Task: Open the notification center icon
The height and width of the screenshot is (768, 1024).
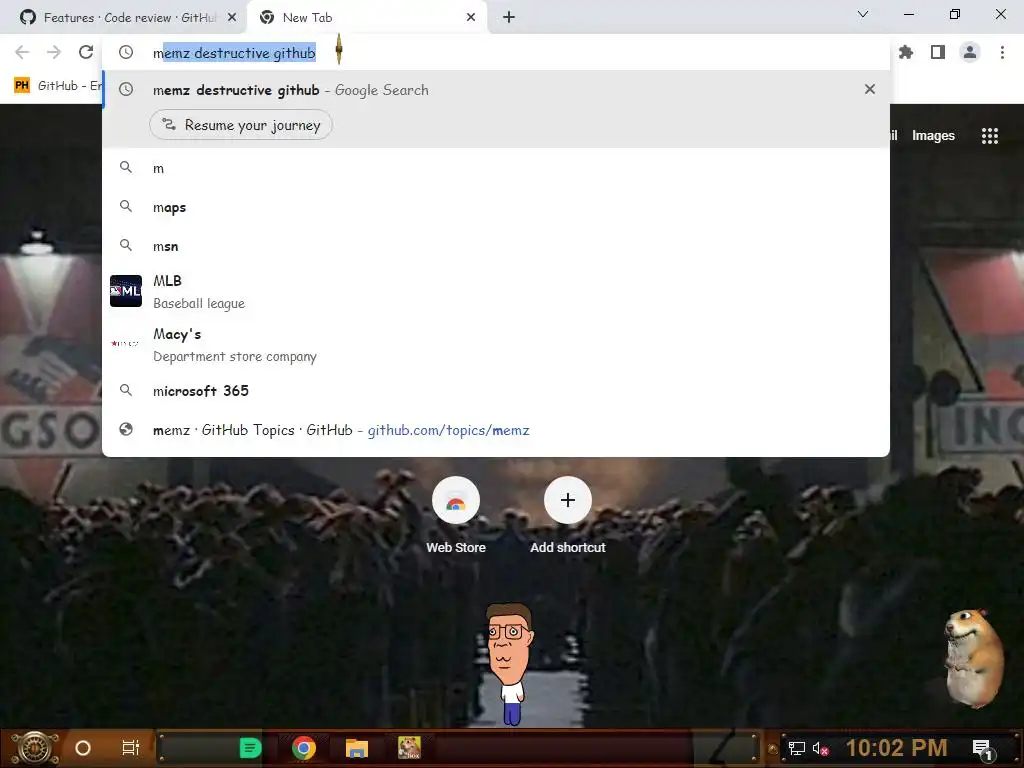Action: pyautogui.click(x=982, y=749)
